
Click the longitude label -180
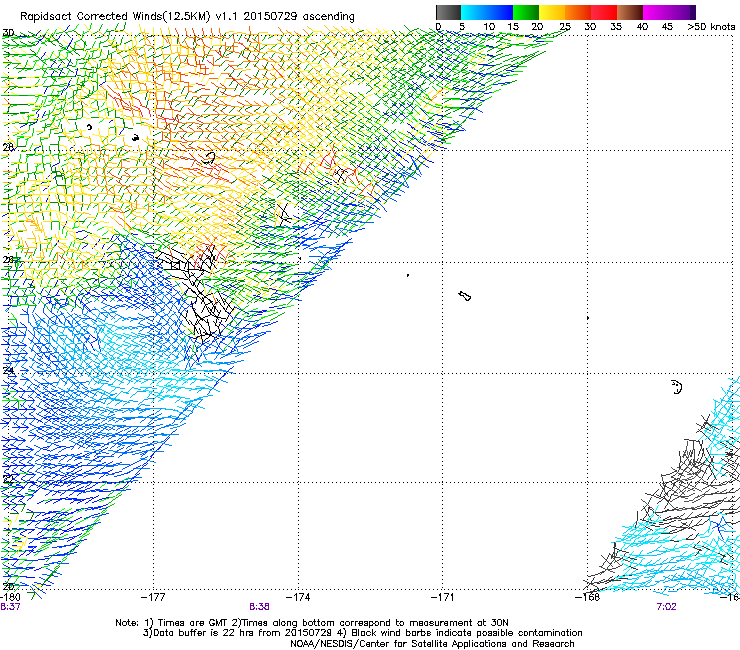coord(10,597)
